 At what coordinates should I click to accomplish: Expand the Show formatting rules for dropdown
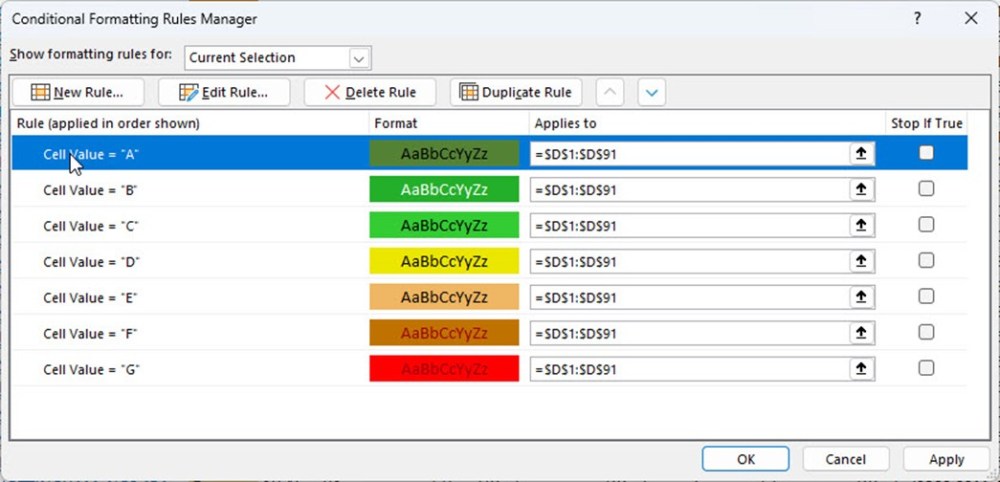360,58
